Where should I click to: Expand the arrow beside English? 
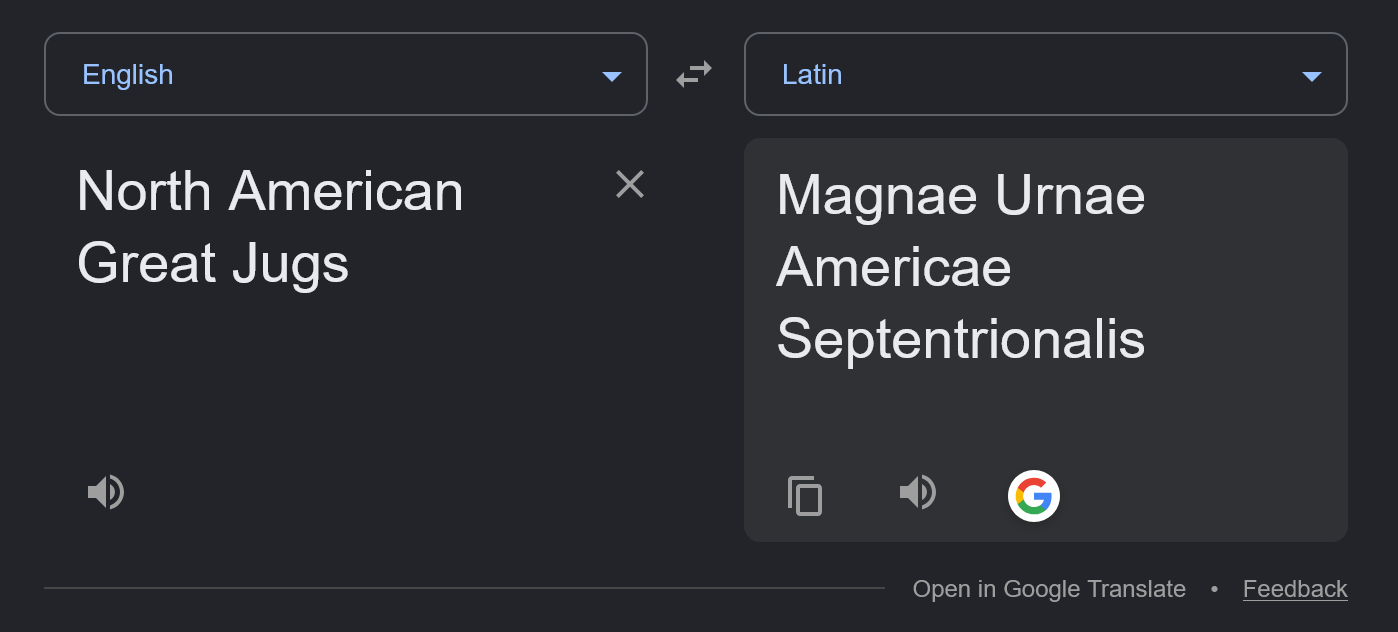[x=612, y=77]
